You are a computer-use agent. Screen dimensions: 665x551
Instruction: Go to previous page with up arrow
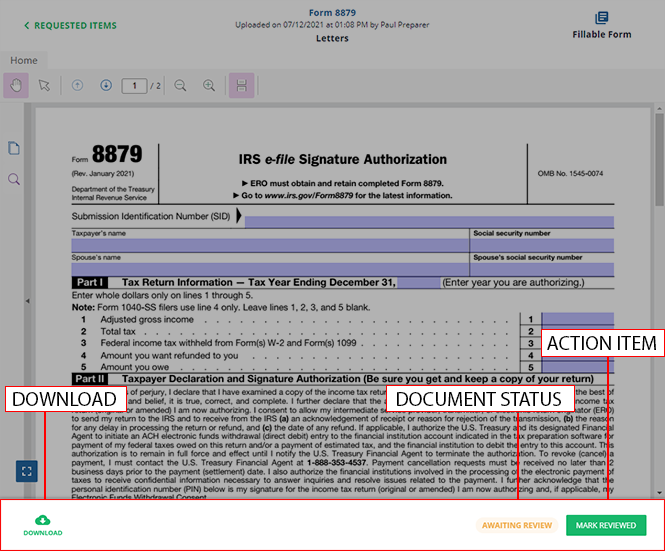pyautogui.click(x=77, y=85)
